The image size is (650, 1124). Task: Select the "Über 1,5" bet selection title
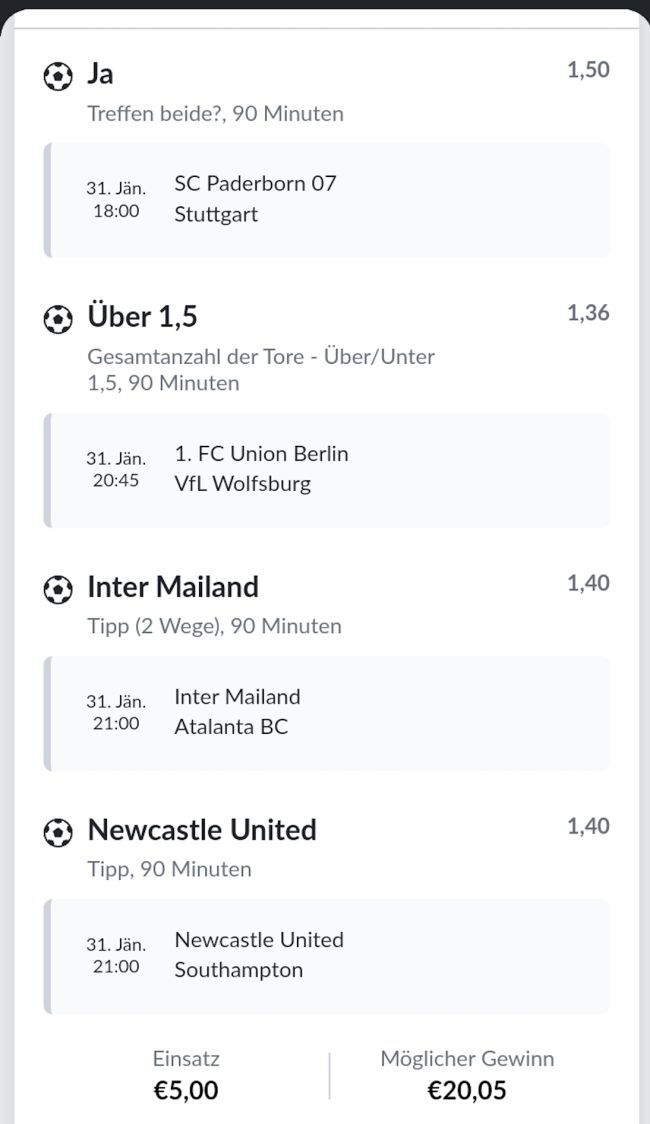[x=142, y=317]
